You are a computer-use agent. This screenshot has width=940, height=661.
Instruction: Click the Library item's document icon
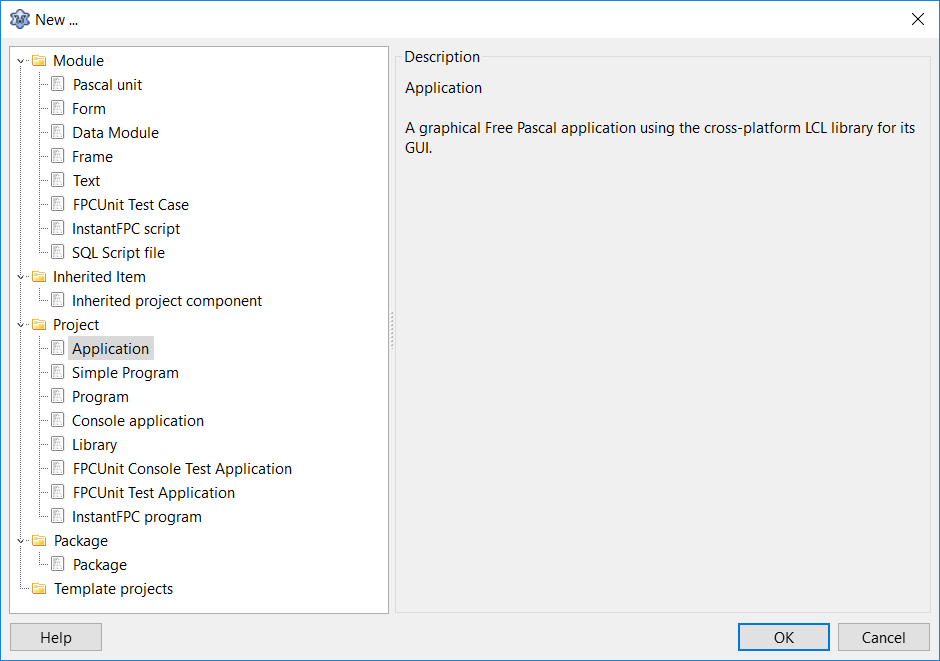(x=58, y=445)
